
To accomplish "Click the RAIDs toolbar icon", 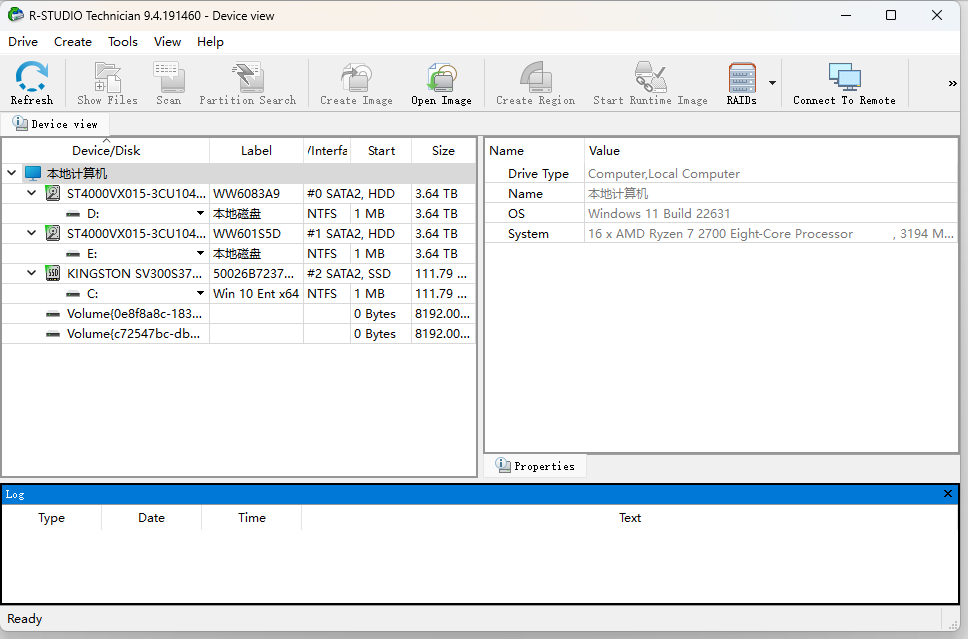I will tap(741, 83).
